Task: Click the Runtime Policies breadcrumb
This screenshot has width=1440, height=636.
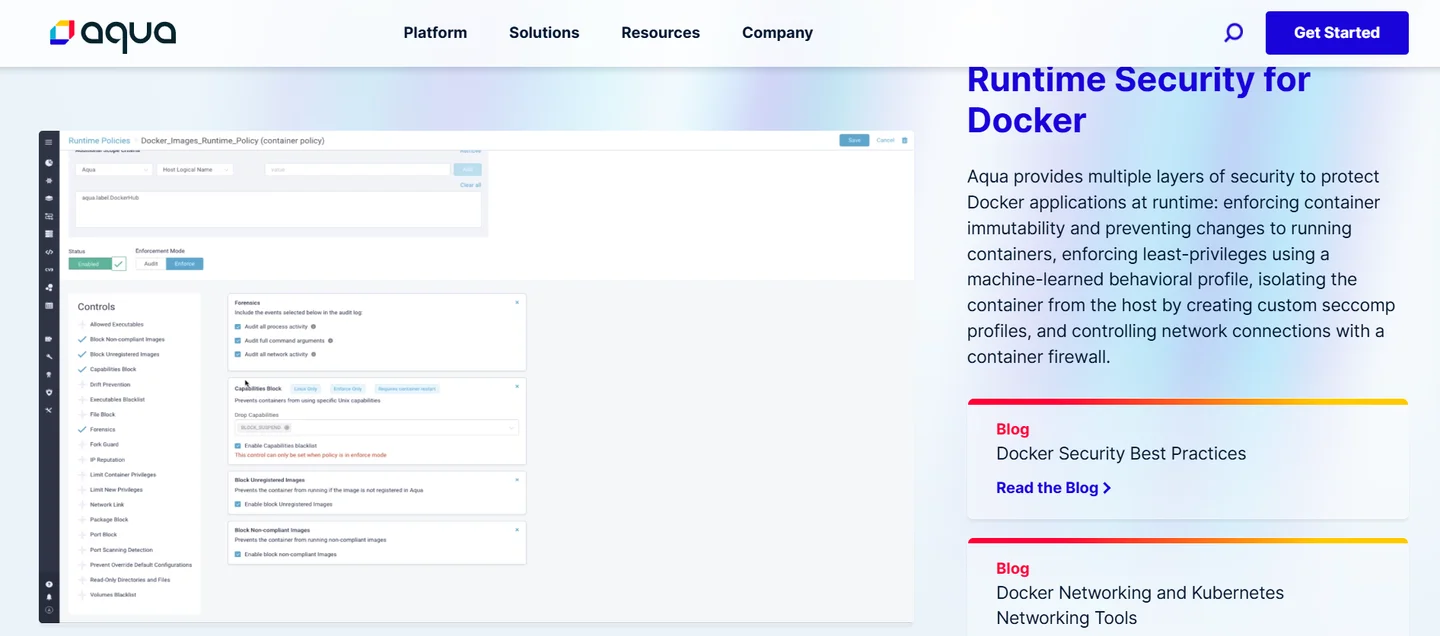Action: (x=99, y=141)
